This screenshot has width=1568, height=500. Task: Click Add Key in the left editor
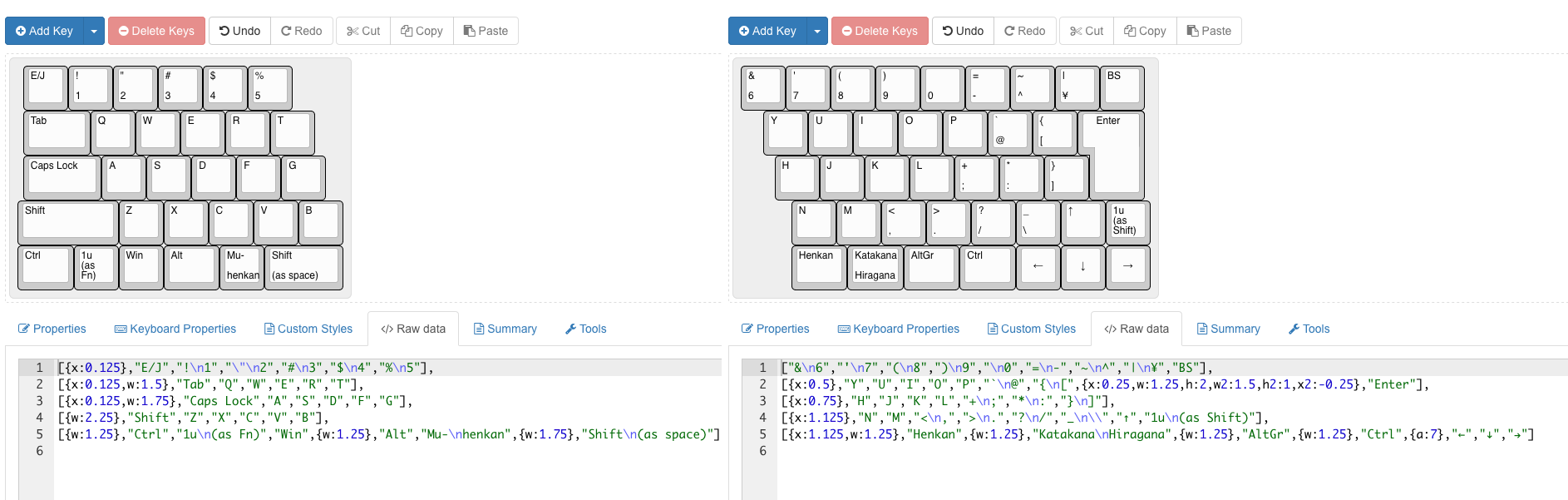coord(44,31)
